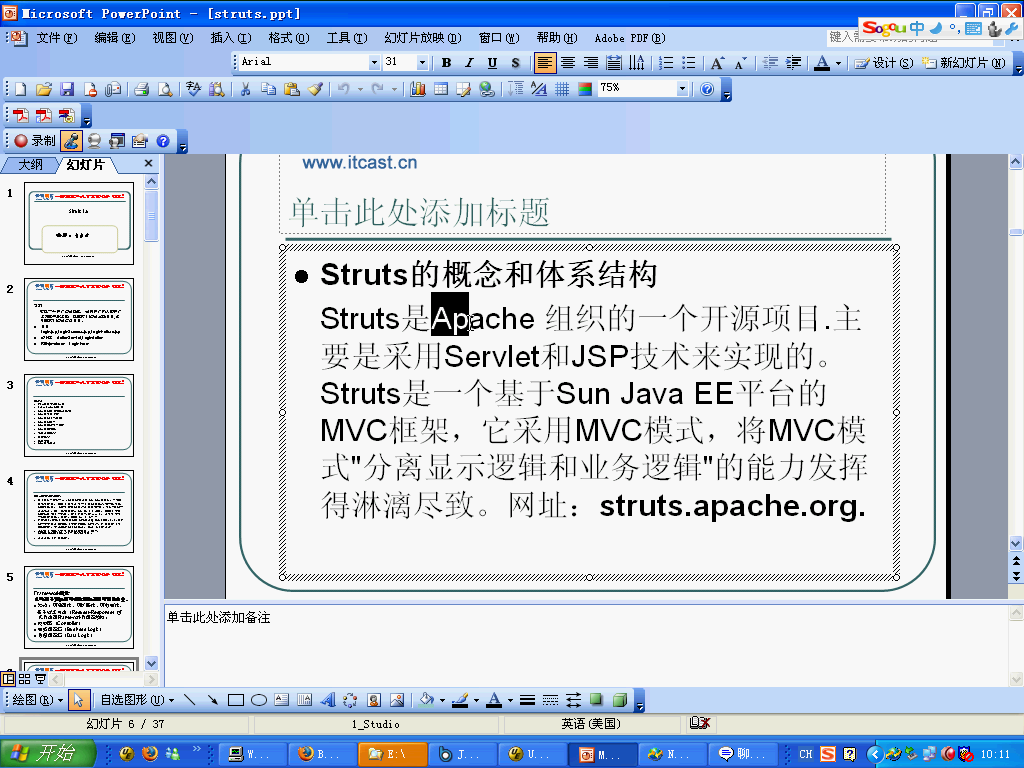The image size is (1024, 768).
Task: Apply the fill color paint bucket
Action: coord(426,700)
